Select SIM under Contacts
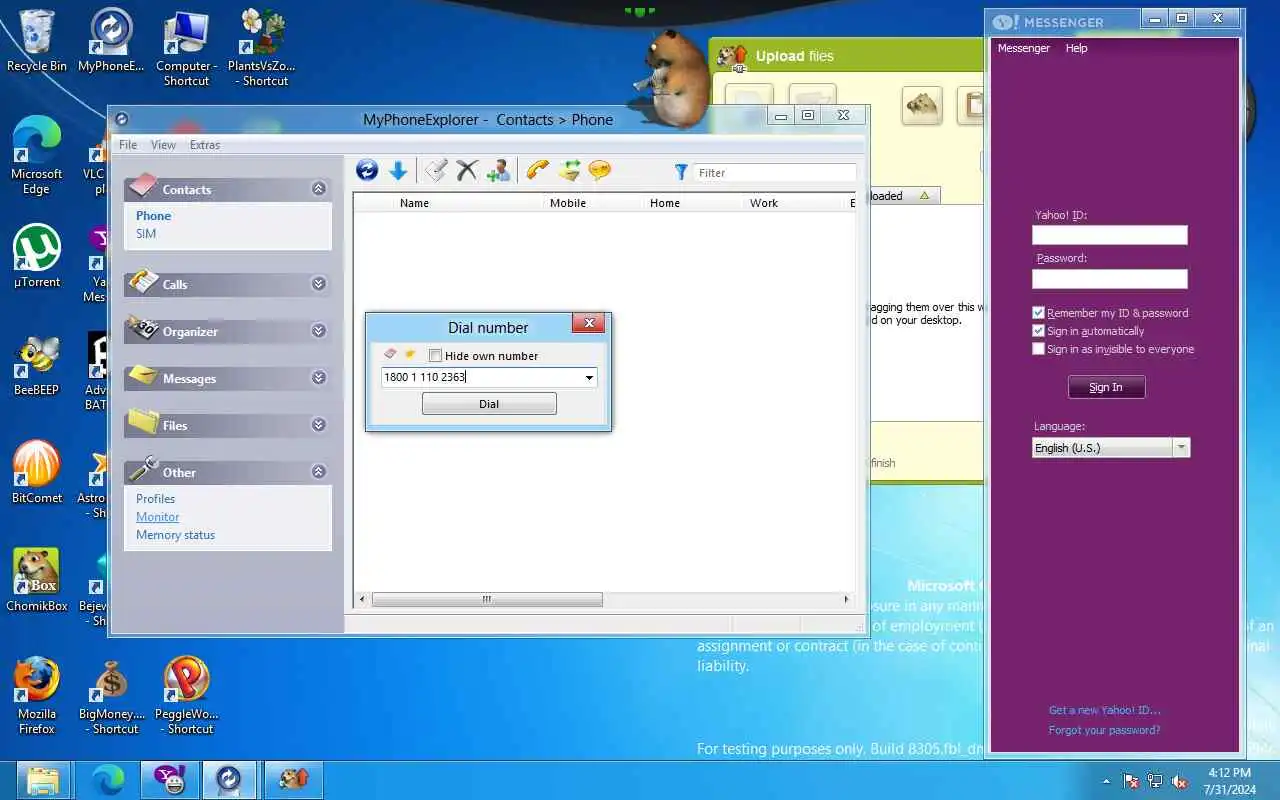Viewport: 1280px width, 800px height. 146,233
